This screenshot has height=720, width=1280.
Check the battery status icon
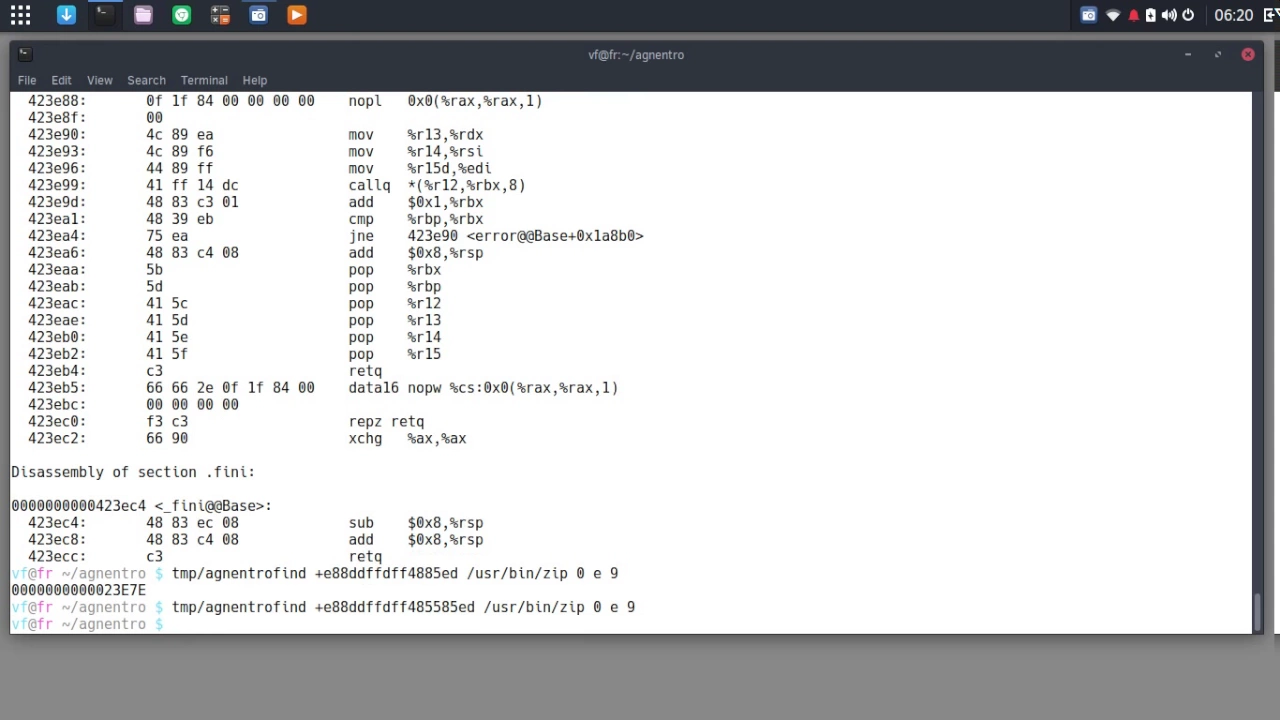pyautogui.click(x=1150, y=15)
